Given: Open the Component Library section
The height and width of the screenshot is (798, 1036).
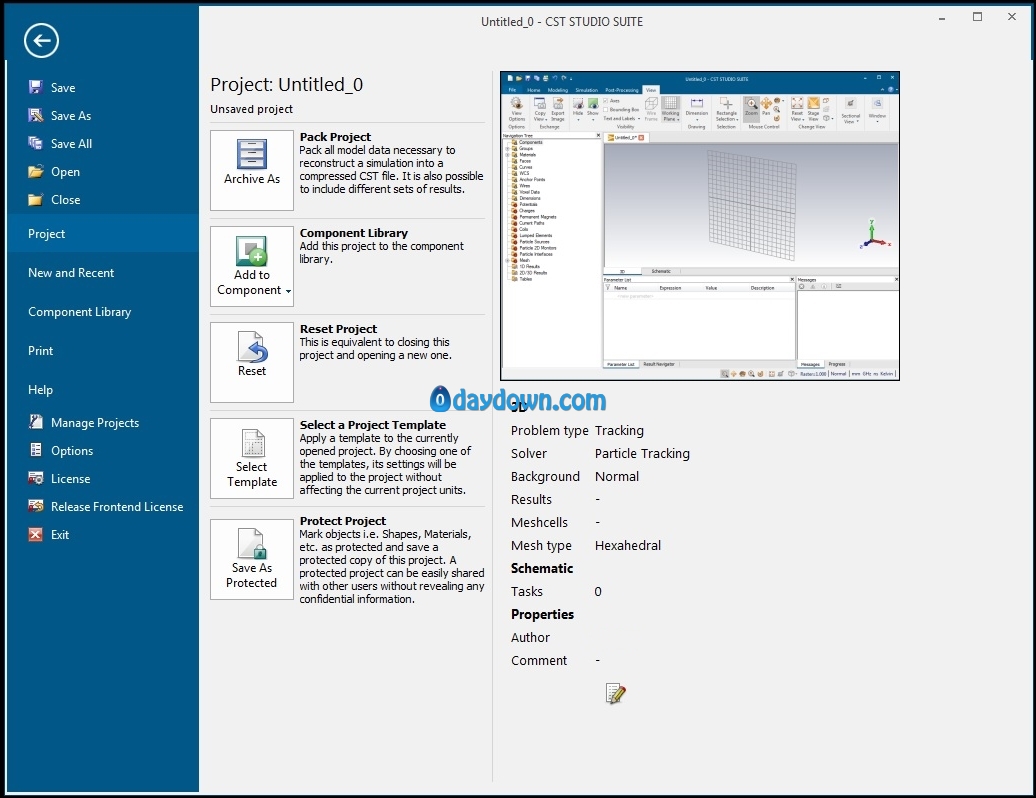Looking at the screenshot, I should point(102,311).
